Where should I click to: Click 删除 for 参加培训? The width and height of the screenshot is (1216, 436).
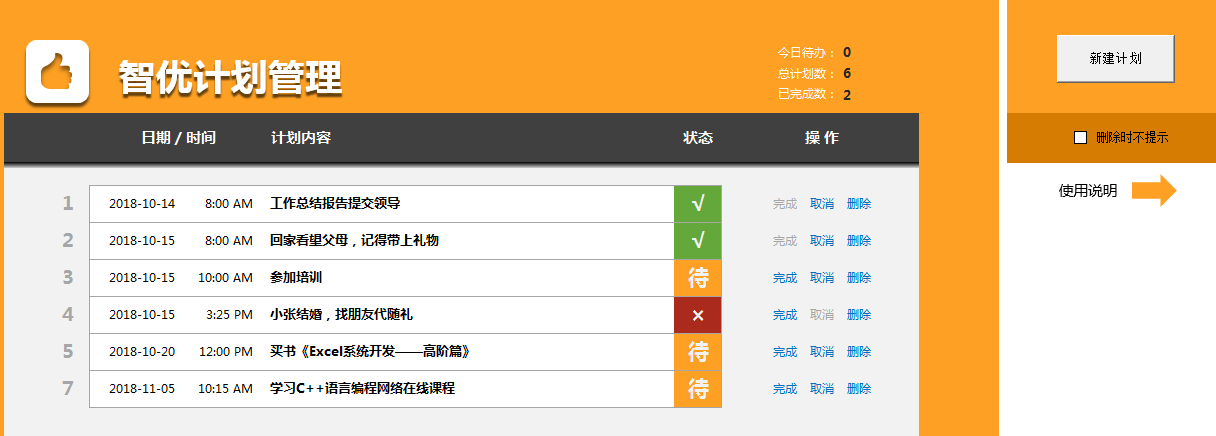[x=859, y=278]
